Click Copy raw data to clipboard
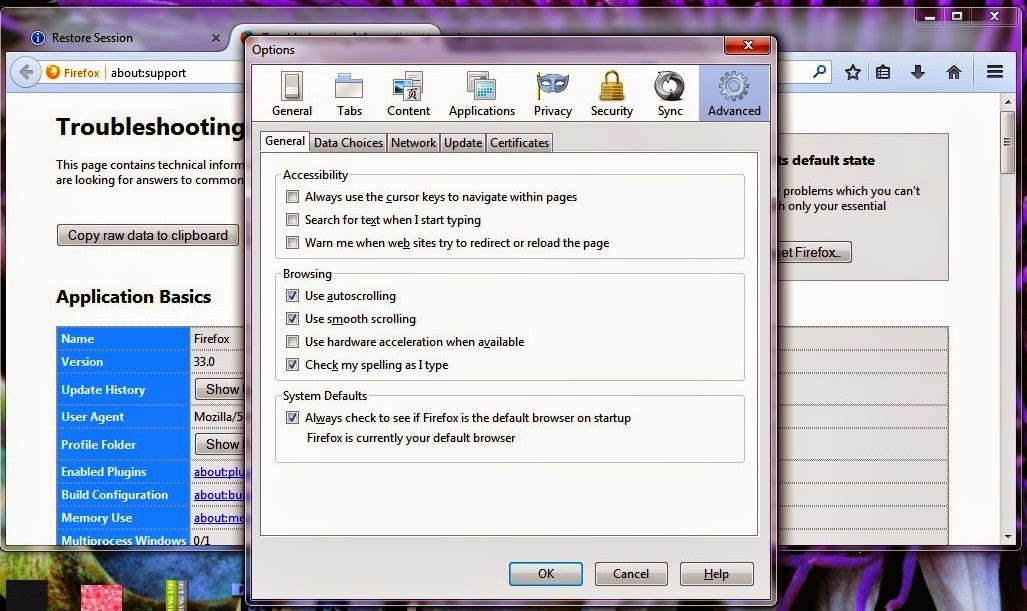 [x=148, y=235]
